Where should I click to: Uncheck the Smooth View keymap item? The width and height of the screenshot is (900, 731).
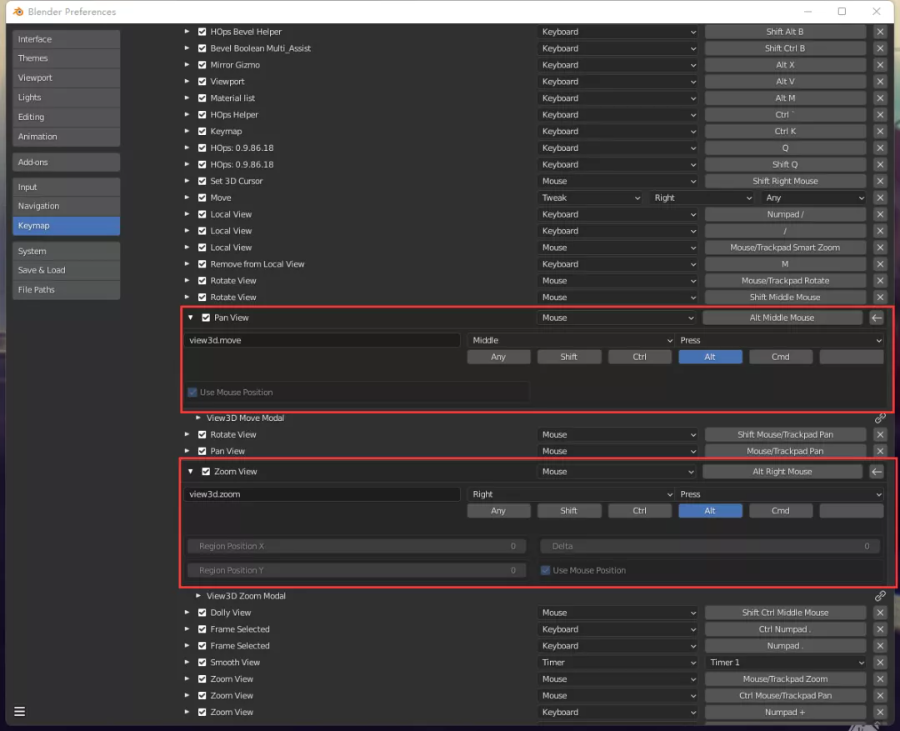(x=202, y=662)
